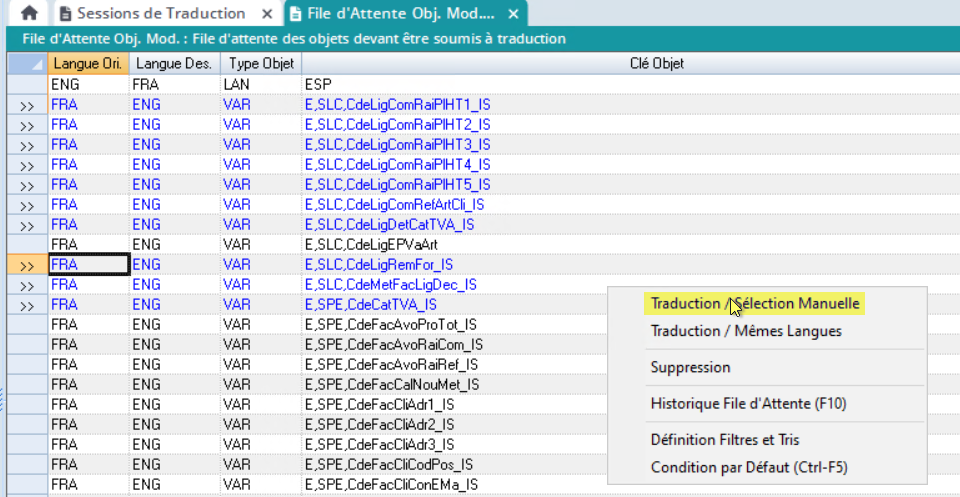Select Condition par Défaut (Ctrl-F5)
This screenshot has height=497, width=960.
point(749,467)
